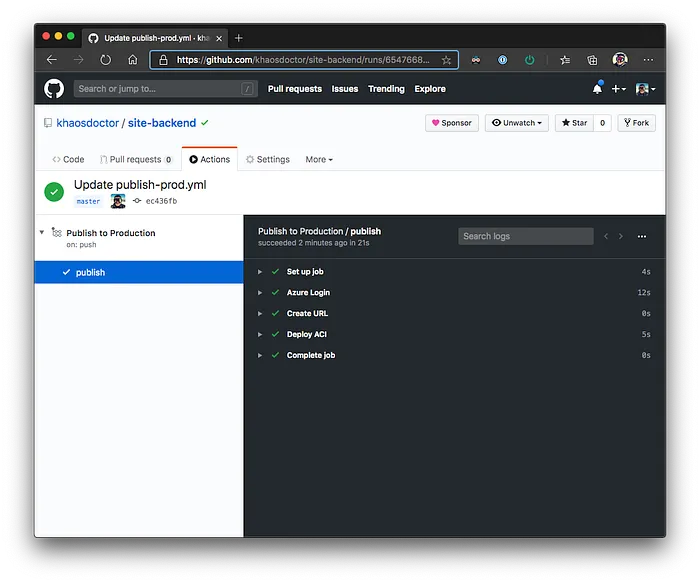
Task: Open the log options three-dot menu
Action: (x=642, y=236)
